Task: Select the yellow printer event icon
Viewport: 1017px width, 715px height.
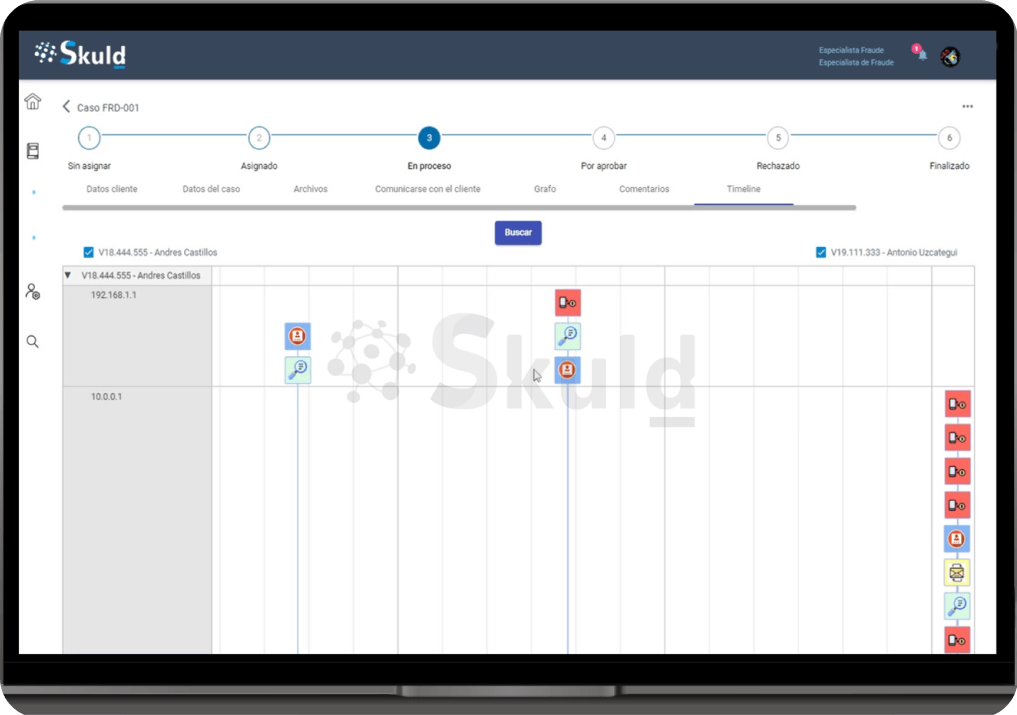Action: point(957,573)
